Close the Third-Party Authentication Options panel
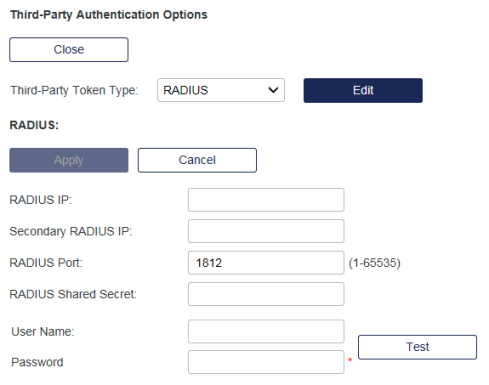The image size is (489, 385). click(x=69, y=50)
